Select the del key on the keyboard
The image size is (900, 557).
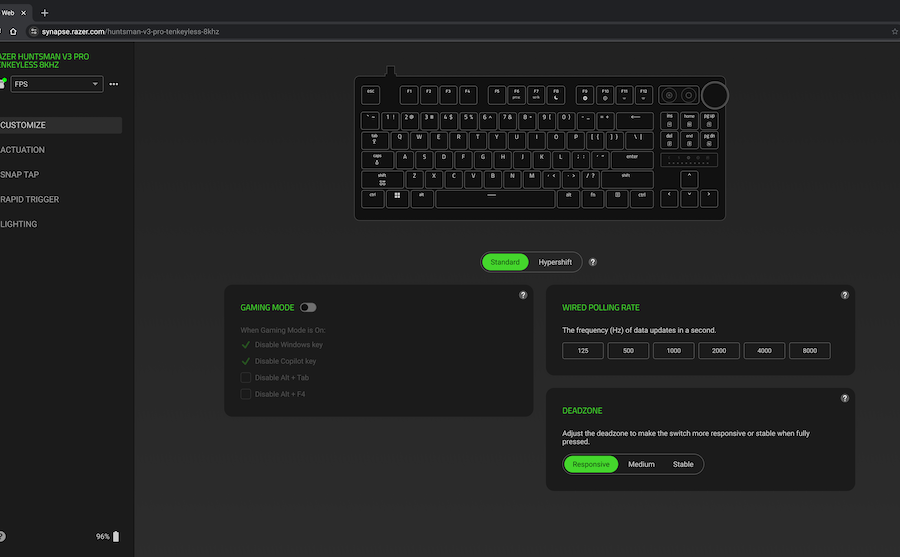[669, 140]
